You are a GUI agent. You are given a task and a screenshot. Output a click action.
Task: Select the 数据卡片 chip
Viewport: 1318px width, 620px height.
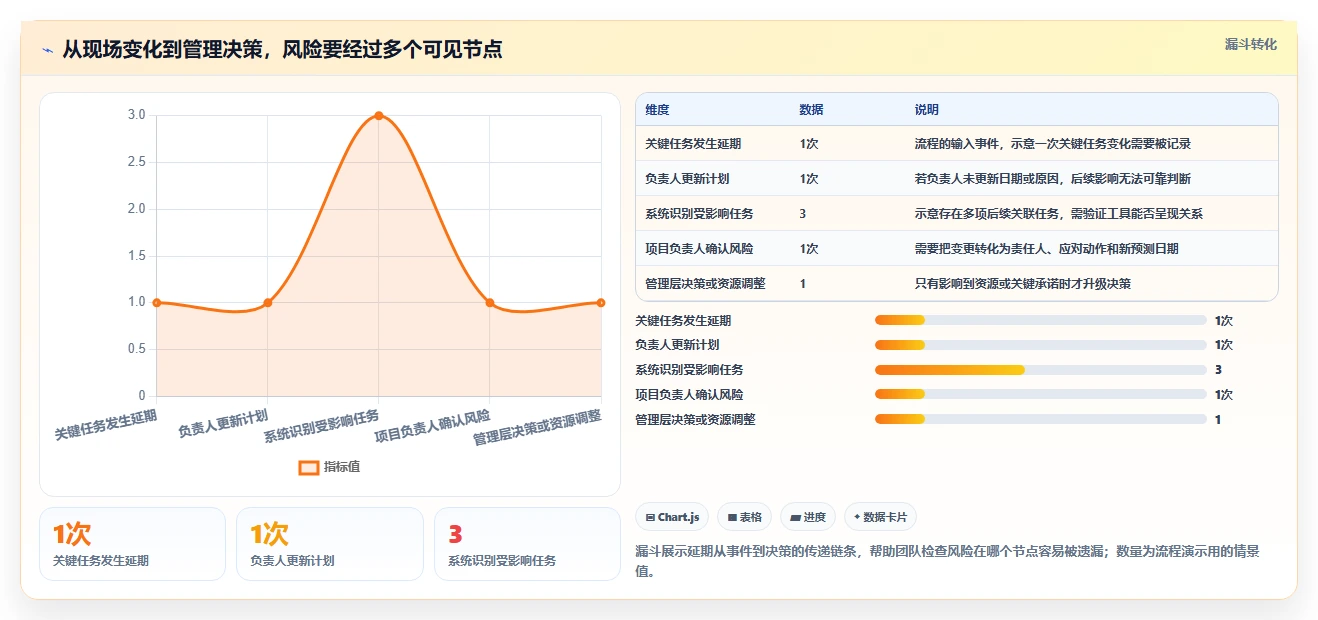pos(880,517)
